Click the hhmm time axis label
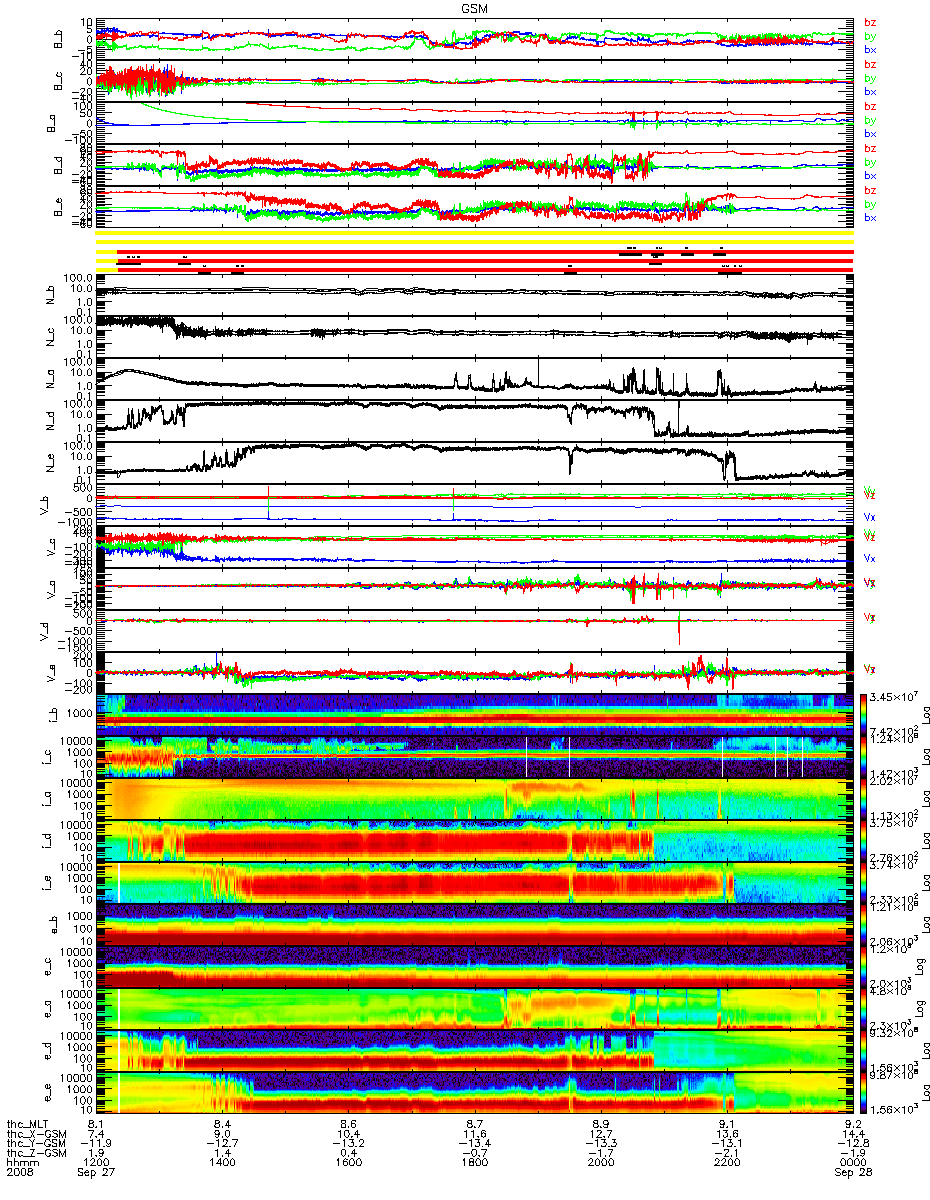 [x=21, y=1164]
